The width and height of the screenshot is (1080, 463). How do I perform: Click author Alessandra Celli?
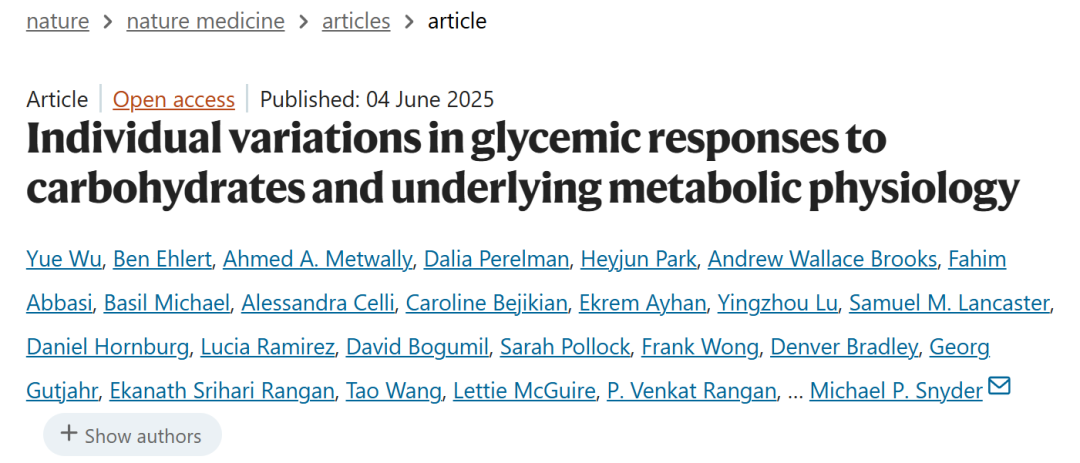click(x=318, y=303)
